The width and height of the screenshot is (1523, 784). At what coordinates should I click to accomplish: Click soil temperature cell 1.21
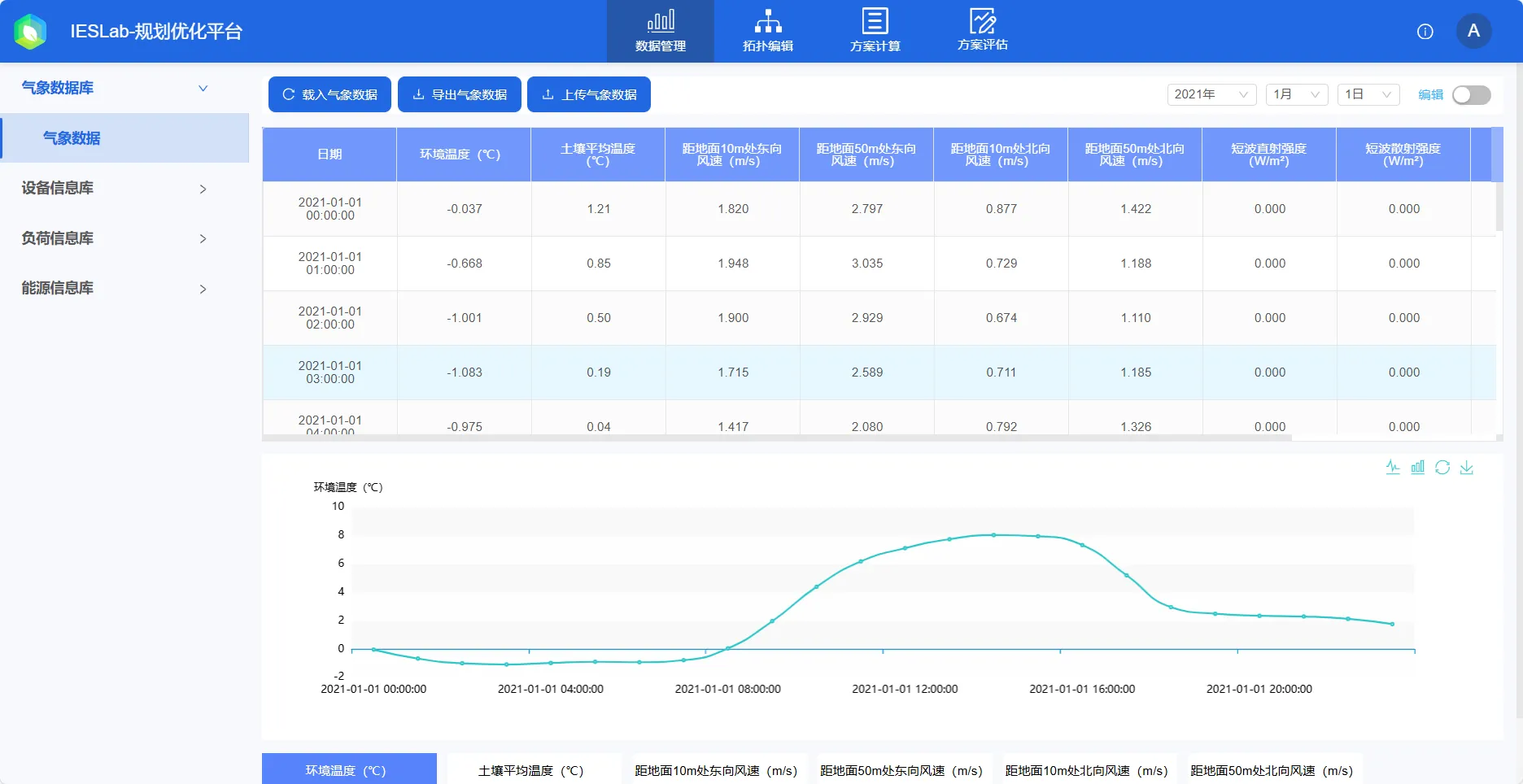(599, 209)
